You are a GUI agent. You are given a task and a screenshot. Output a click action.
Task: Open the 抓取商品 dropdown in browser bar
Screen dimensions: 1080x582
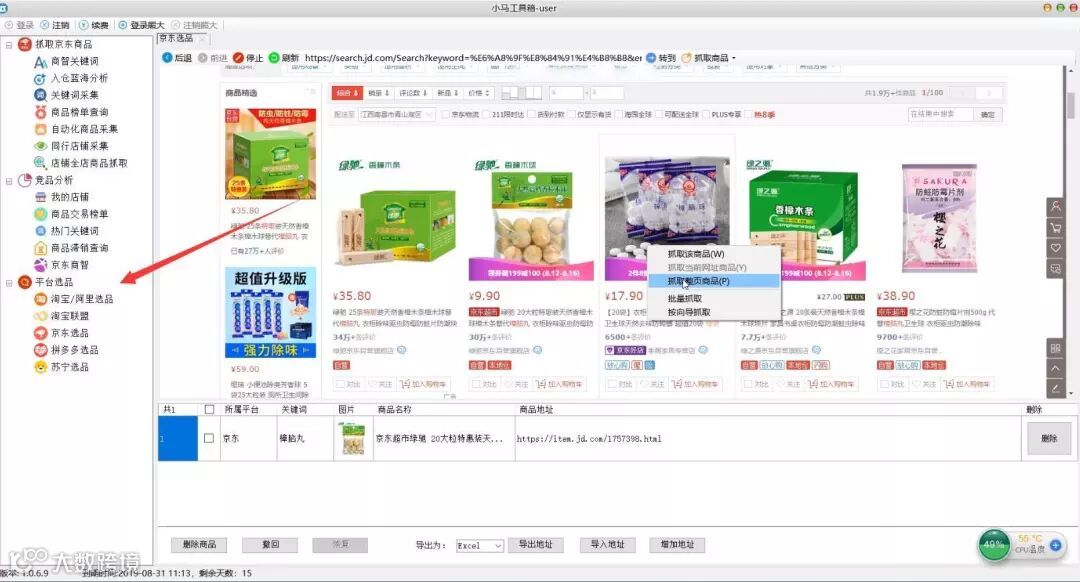(709, 58)
